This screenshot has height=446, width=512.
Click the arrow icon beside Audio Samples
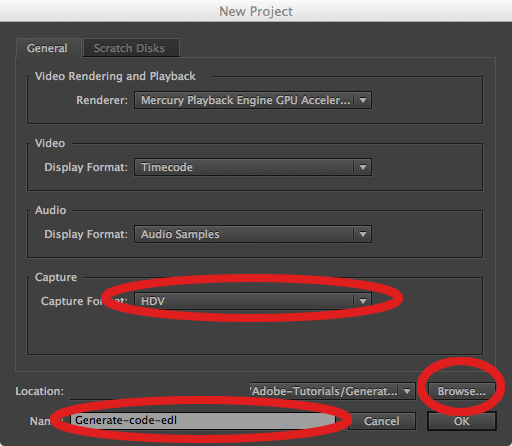tap(363, 234)
